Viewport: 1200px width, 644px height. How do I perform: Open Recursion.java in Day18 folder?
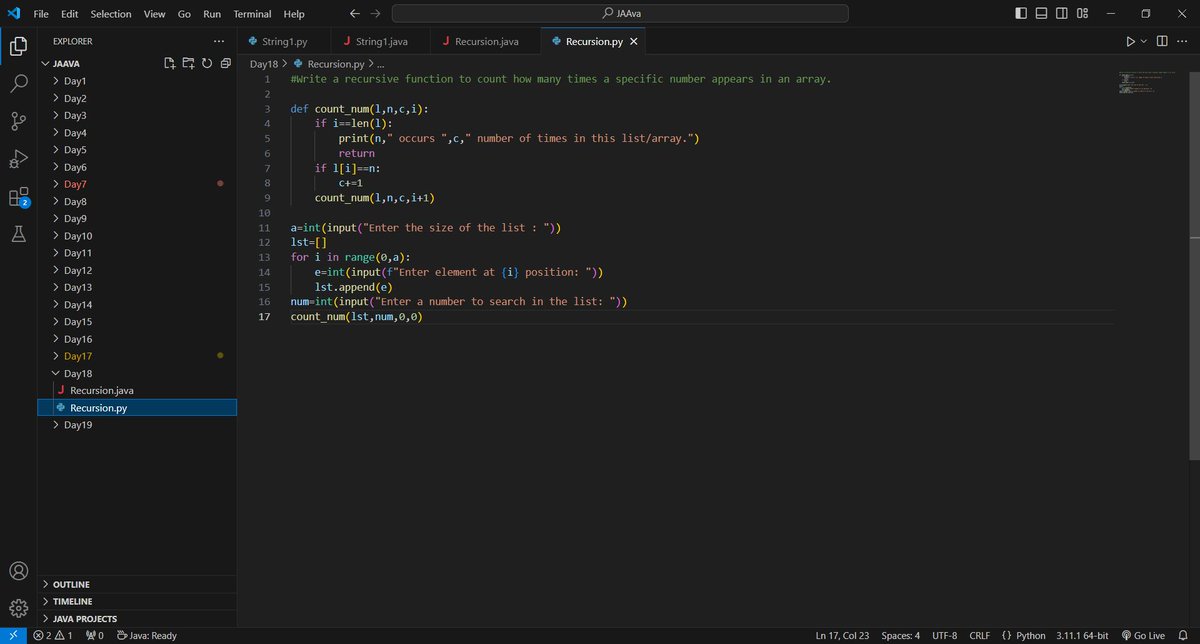tap(137, 390)
